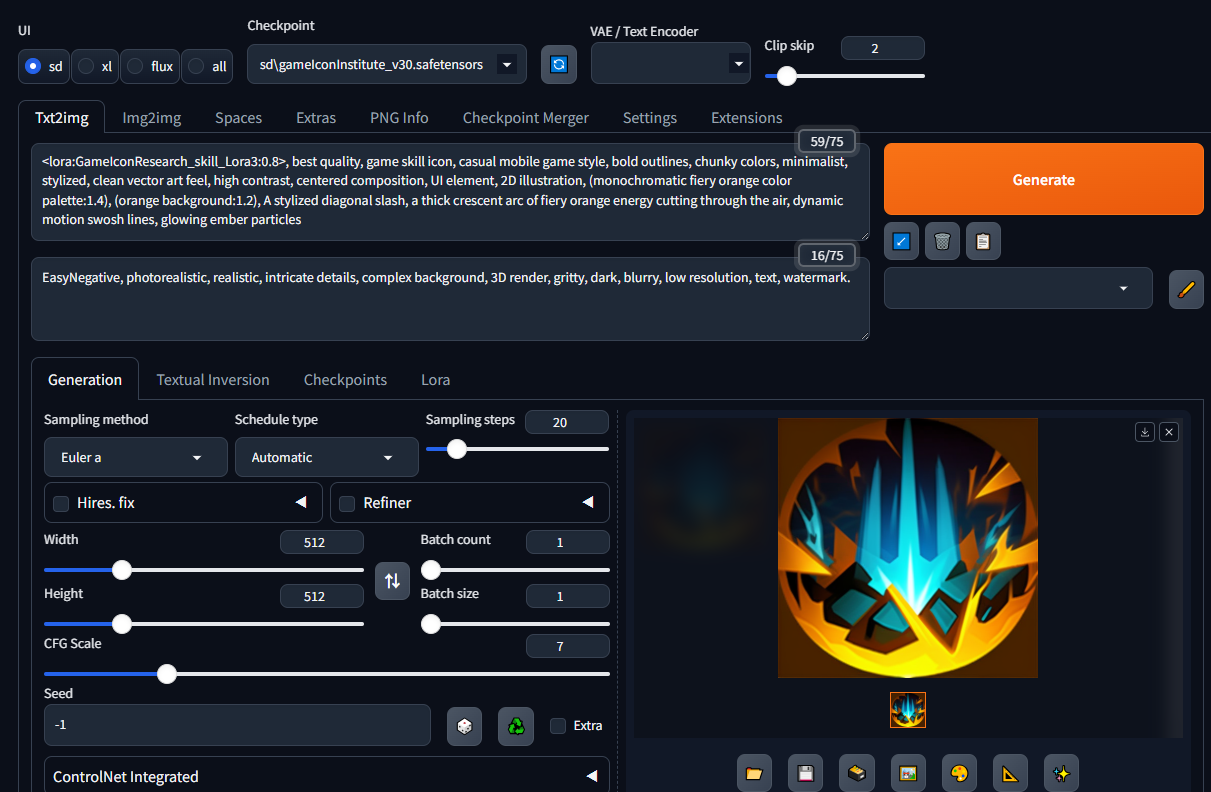Click the Clip skip number field
The image size is (1211, 792).
883,48
